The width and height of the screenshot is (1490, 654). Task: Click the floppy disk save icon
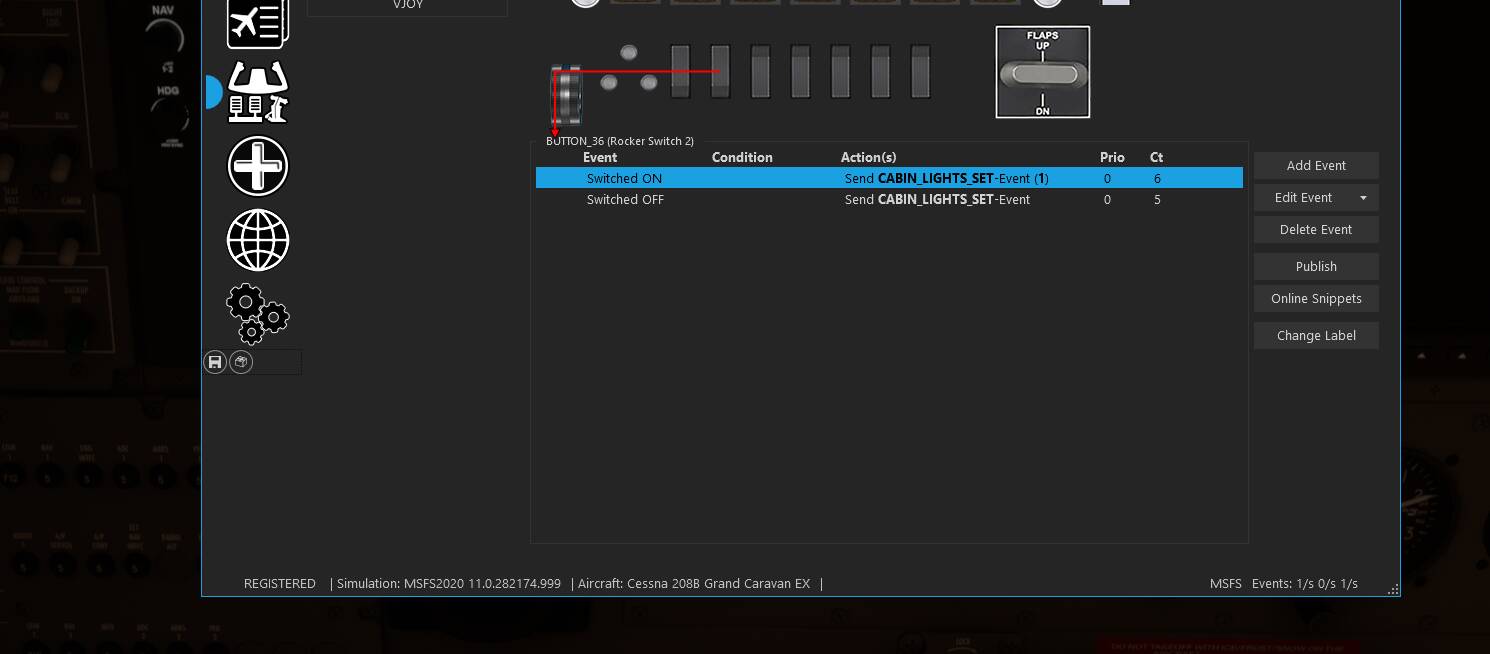point(215,362)
